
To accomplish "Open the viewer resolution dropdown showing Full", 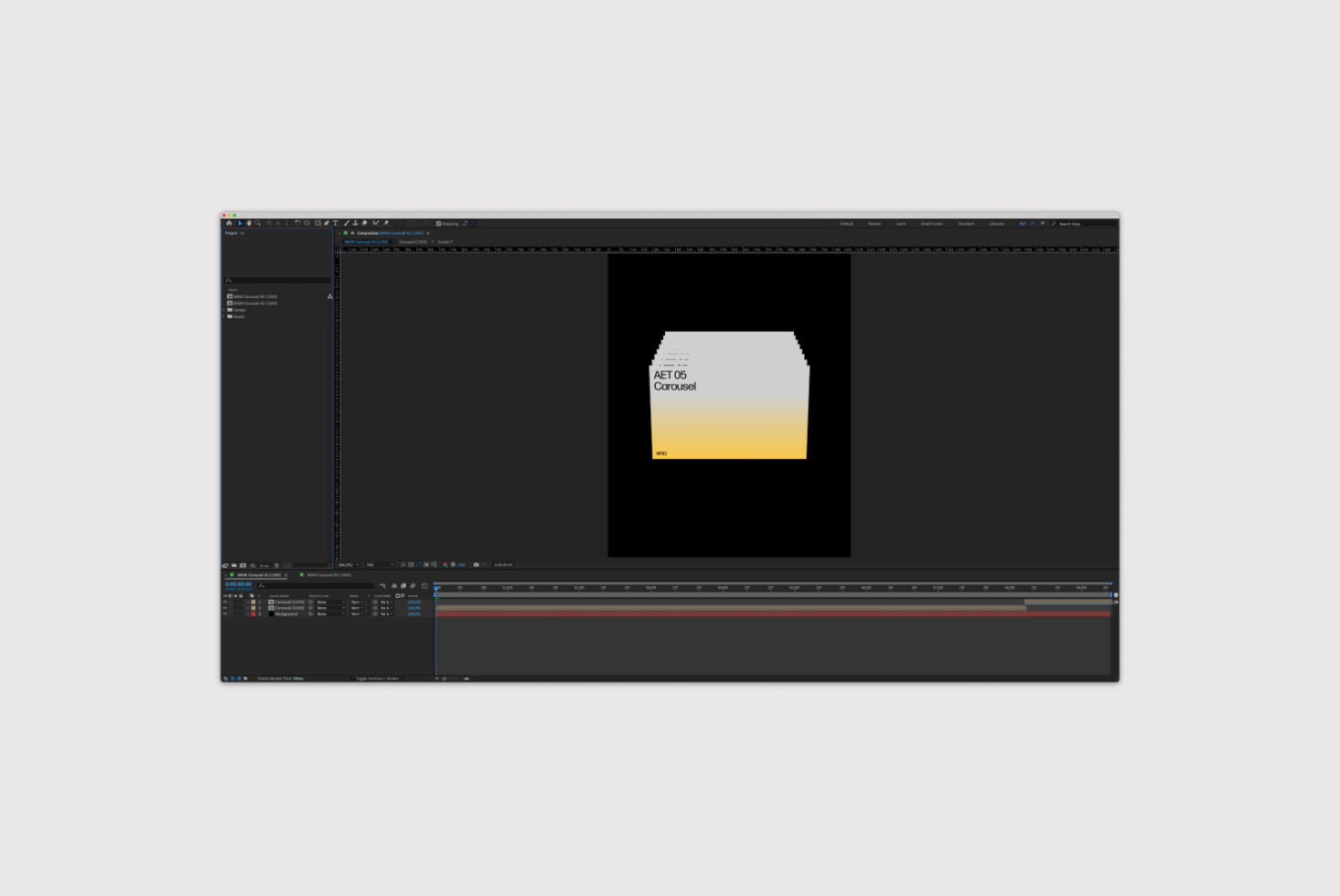I will coord(379,565).
